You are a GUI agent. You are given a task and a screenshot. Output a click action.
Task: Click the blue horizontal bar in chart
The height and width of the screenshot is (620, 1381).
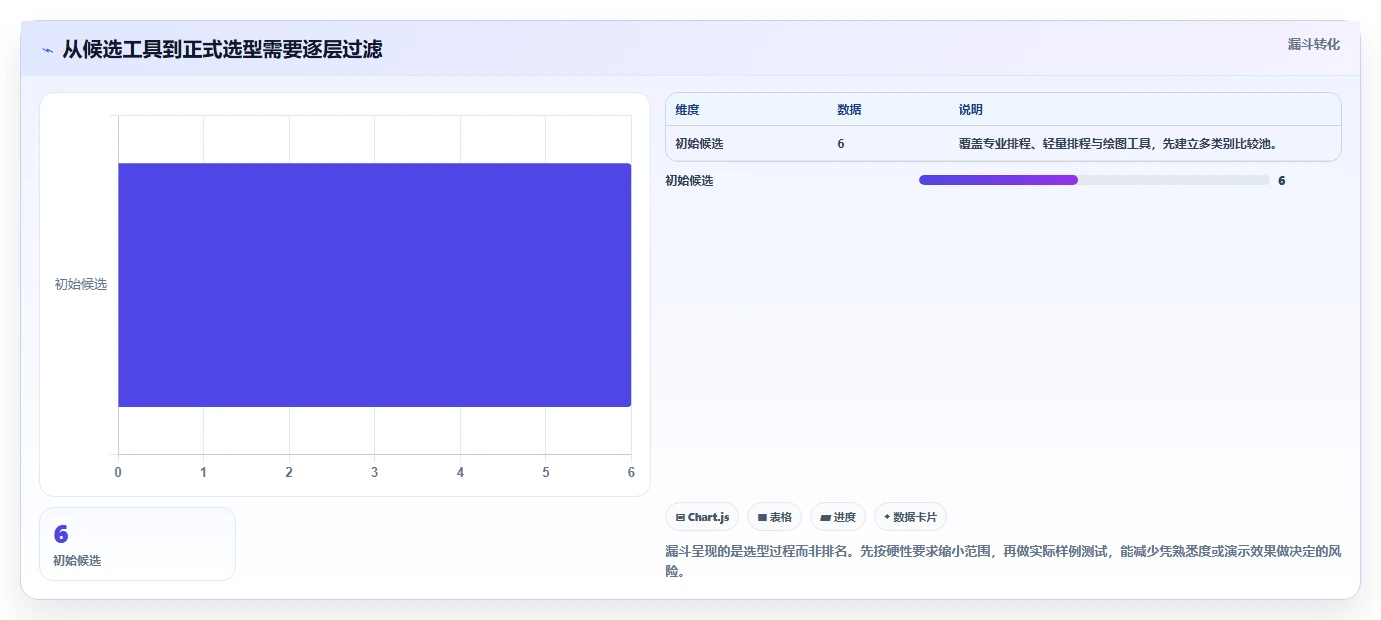(x=374, y=285)
